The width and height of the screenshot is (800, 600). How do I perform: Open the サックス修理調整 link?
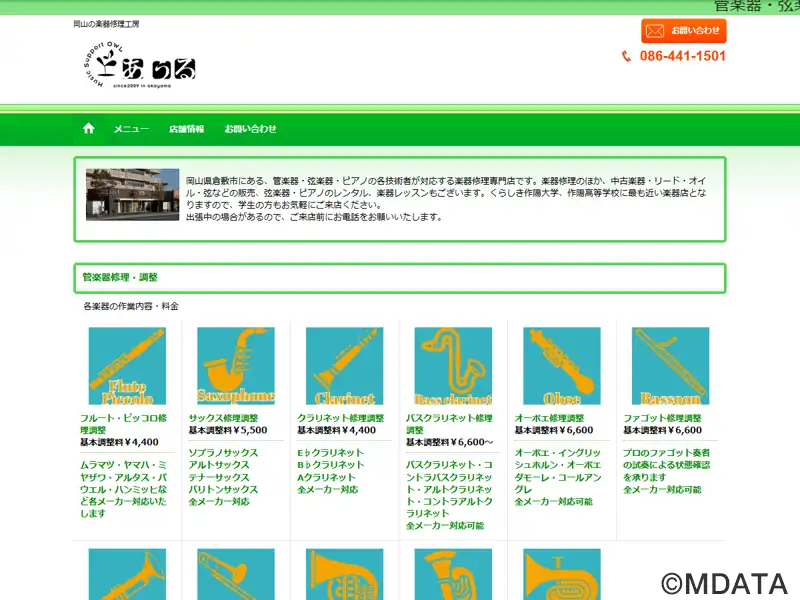click(223, 418)
